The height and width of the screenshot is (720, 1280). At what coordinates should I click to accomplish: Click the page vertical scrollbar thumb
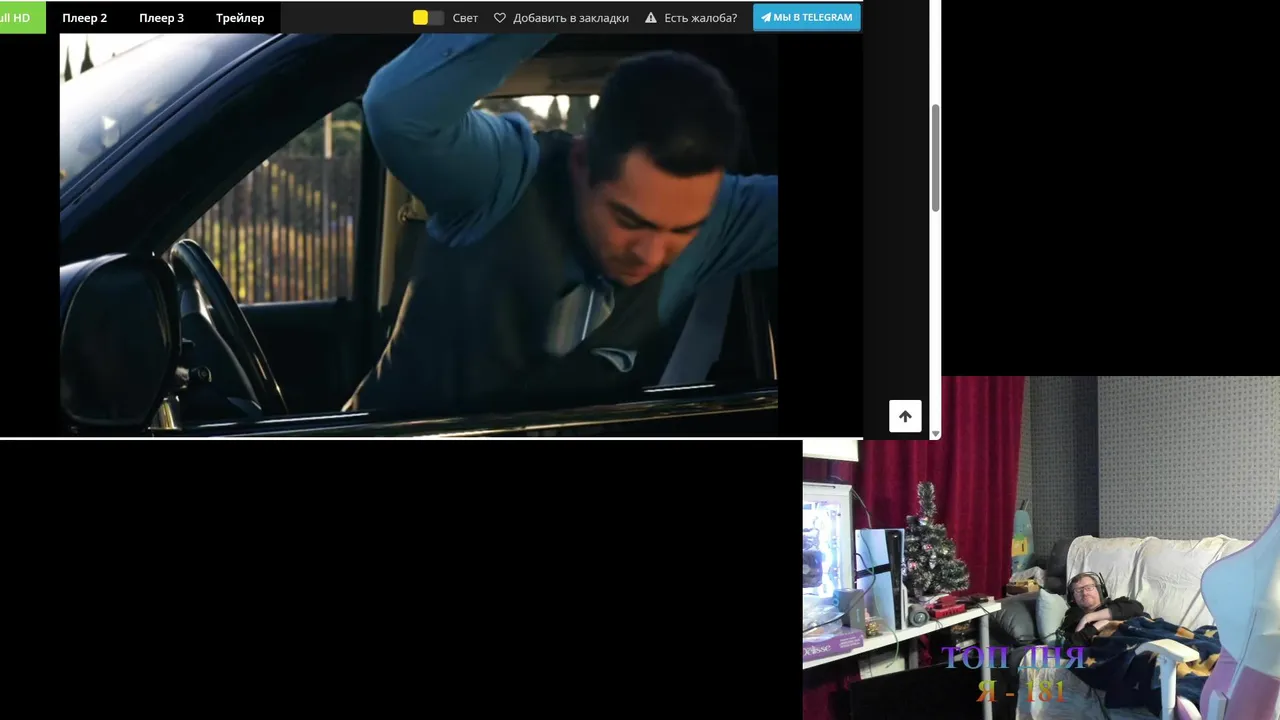pyautogui.click(x=936, y=157)
